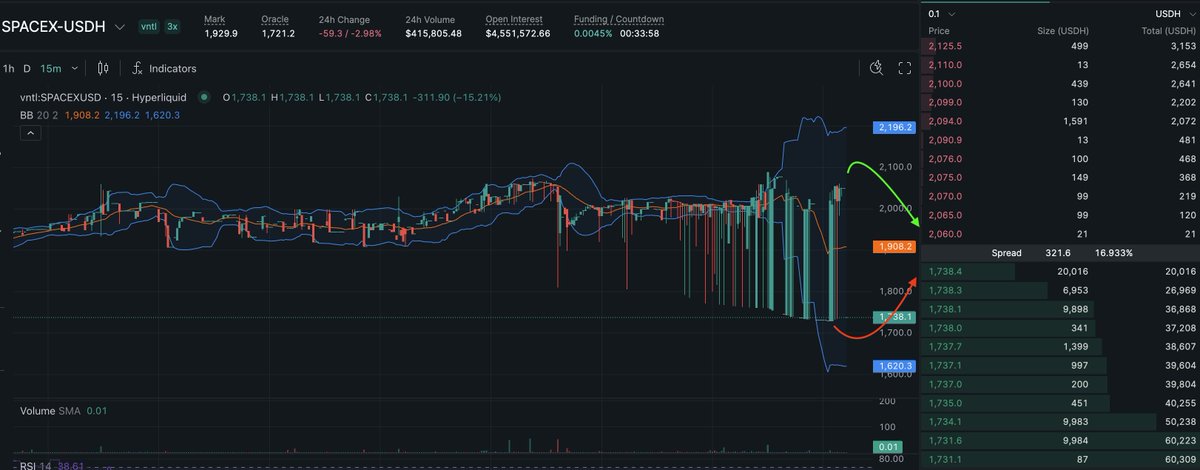The width and height of the screenshot is (1200, 470).
Task: Click the Funding / Countdown label
Action: pyautogui.click(x=618, y=19)
